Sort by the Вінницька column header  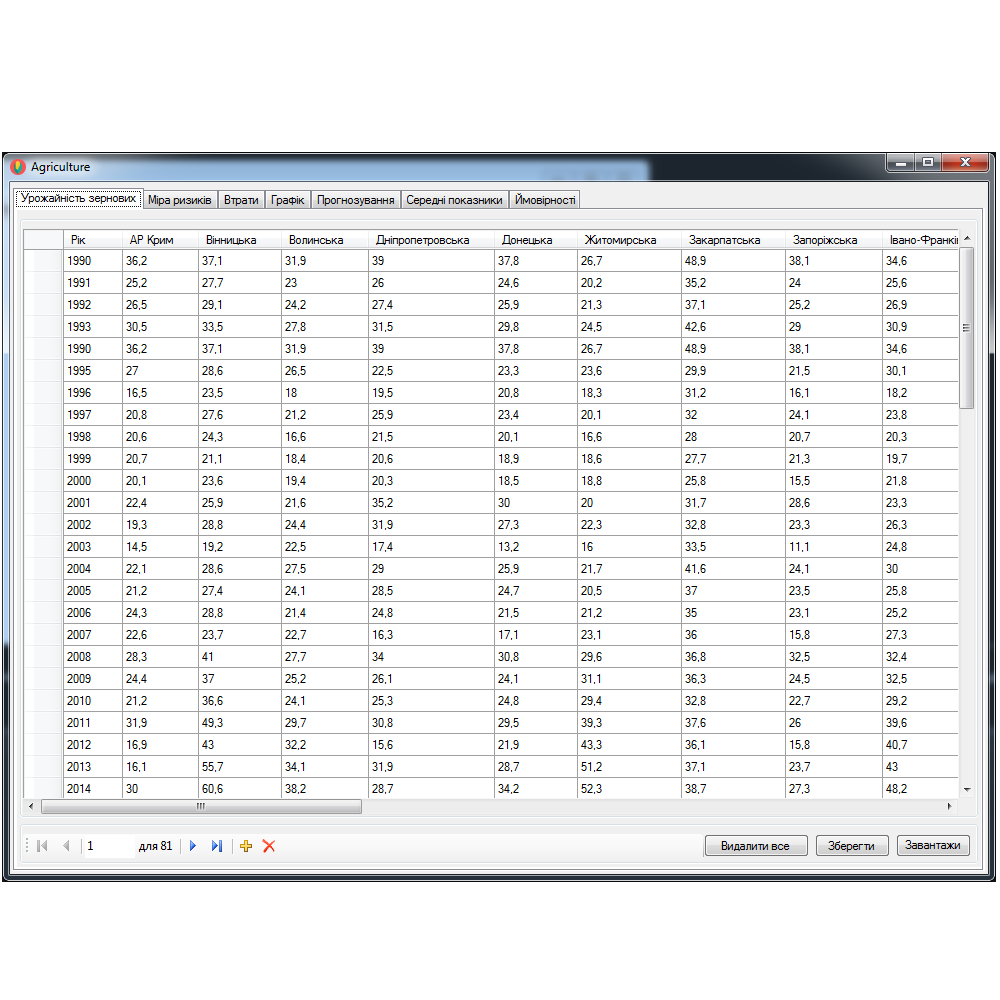pos(231,240)
